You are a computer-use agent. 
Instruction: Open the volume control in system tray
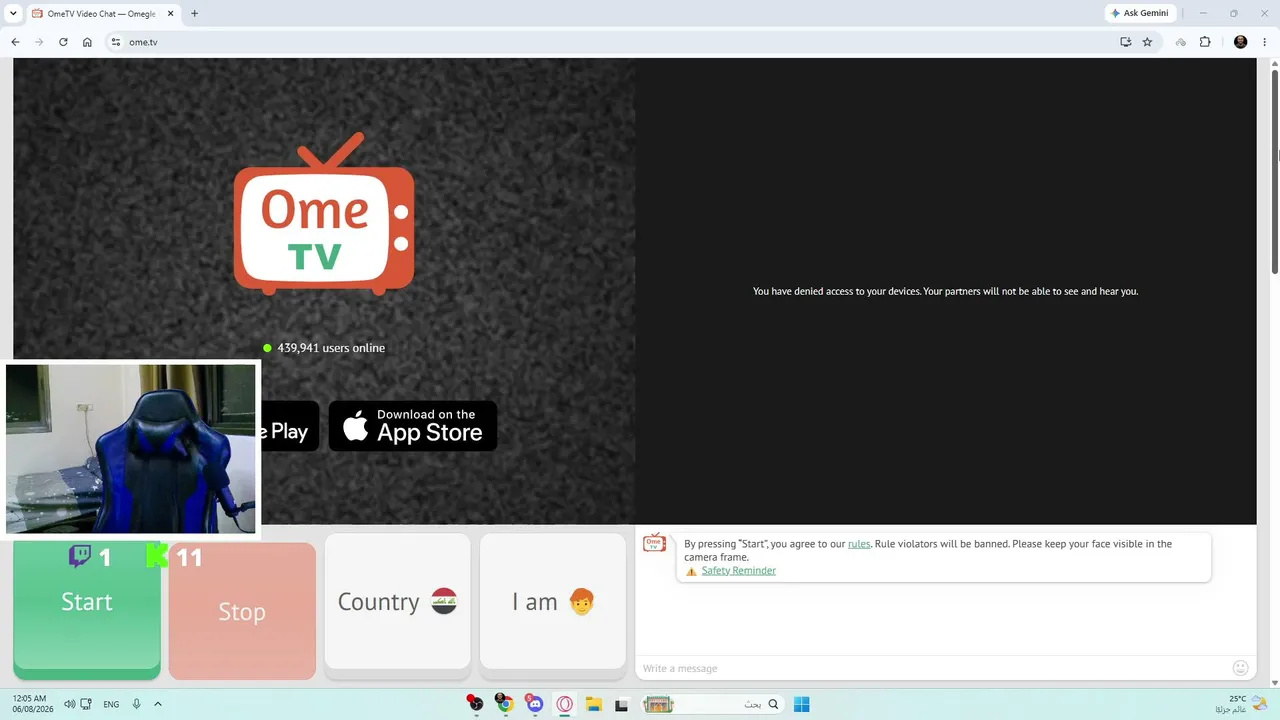pyautogui.click(x=69, y=704)
